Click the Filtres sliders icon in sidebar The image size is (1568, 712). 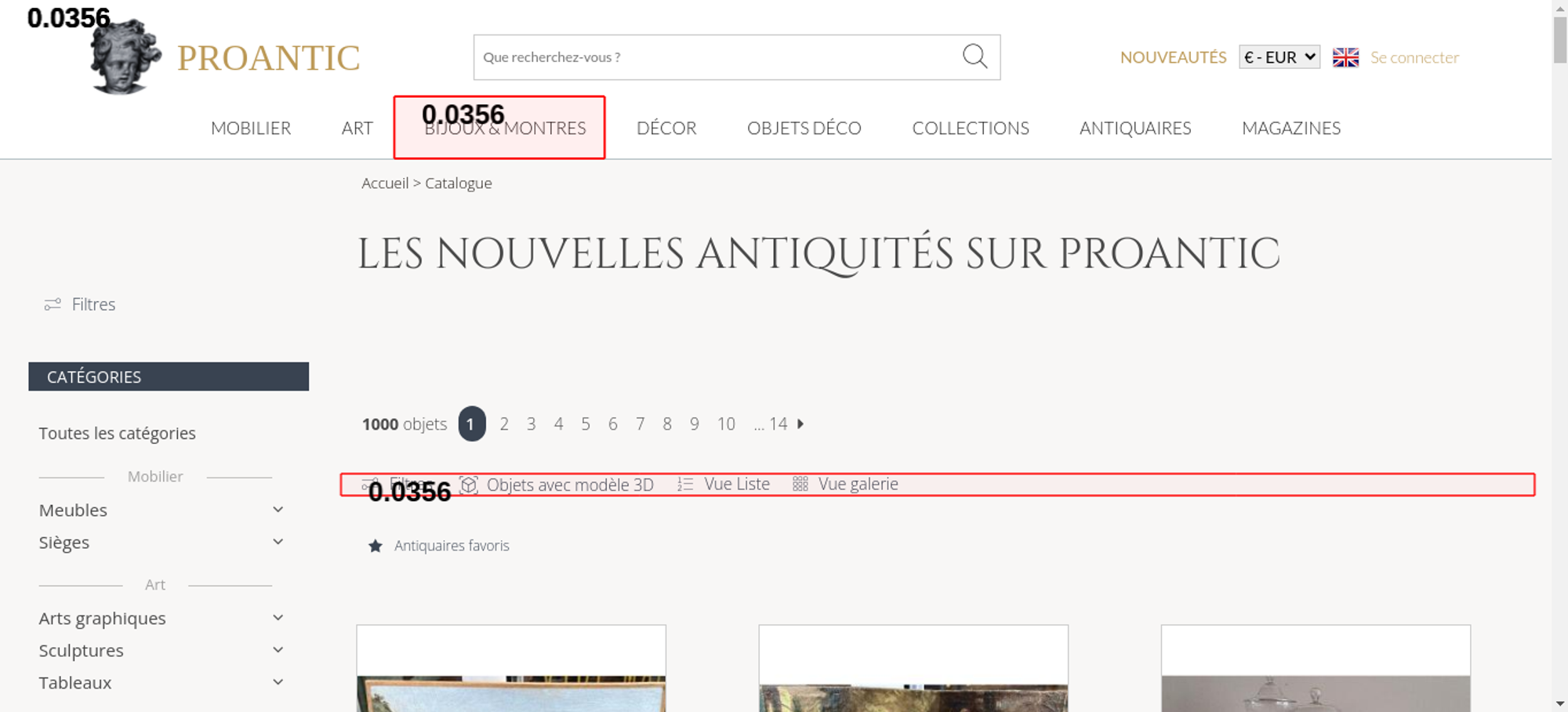[x=53, y=304]
